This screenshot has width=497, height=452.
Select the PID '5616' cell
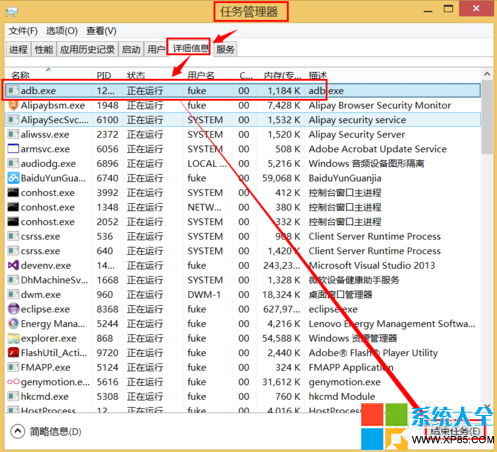(x=107, y=382)
